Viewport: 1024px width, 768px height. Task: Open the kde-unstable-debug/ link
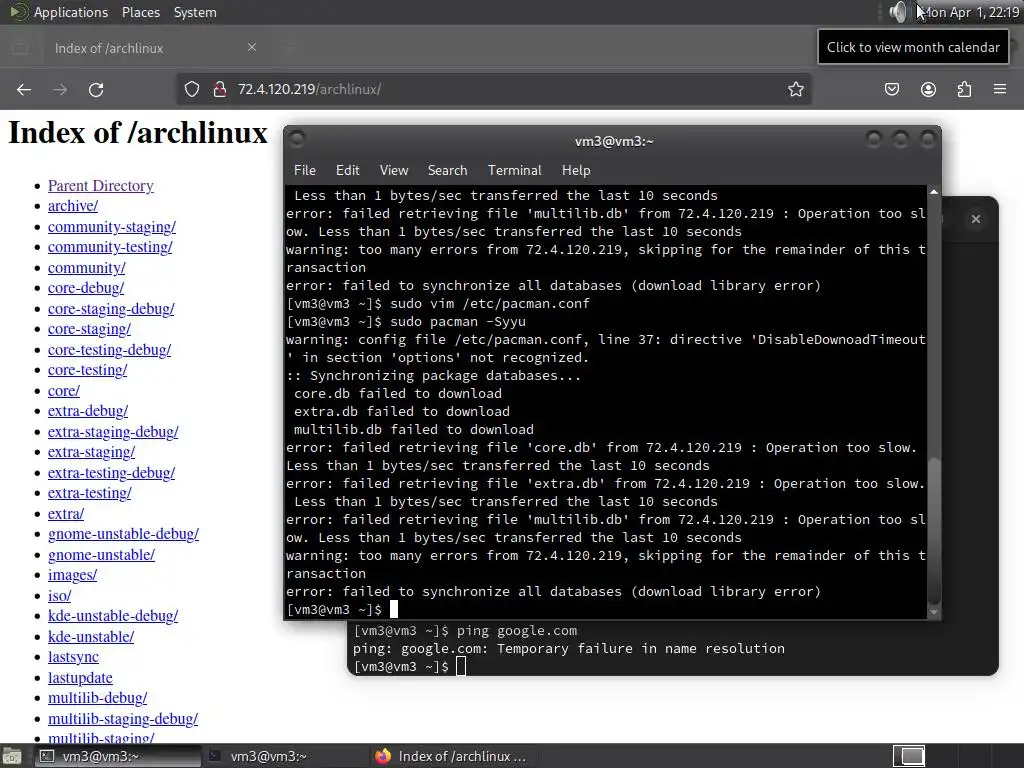pos(112,616)
